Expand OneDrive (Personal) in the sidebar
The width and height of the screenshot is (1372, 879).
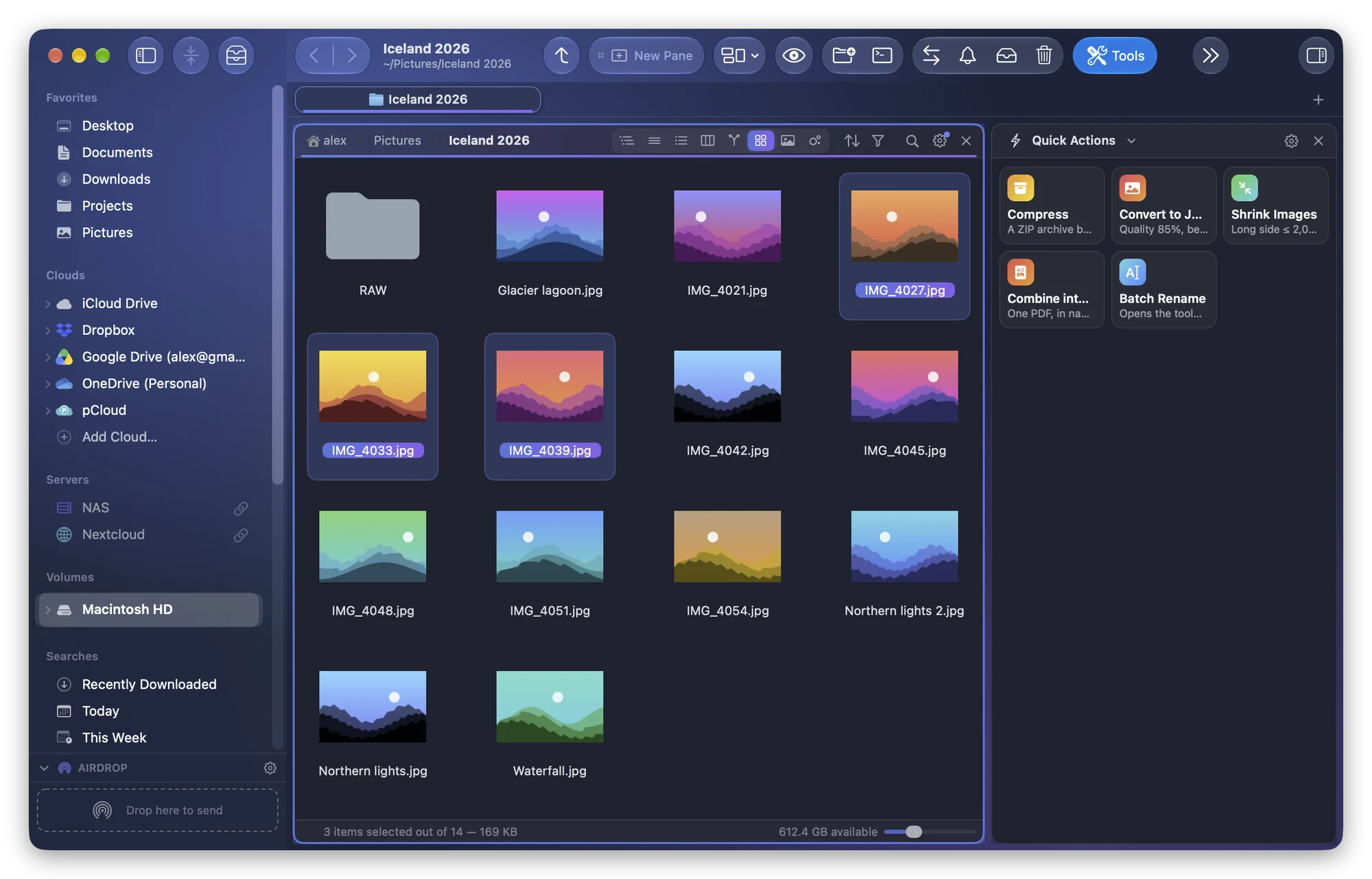(47, 384)
